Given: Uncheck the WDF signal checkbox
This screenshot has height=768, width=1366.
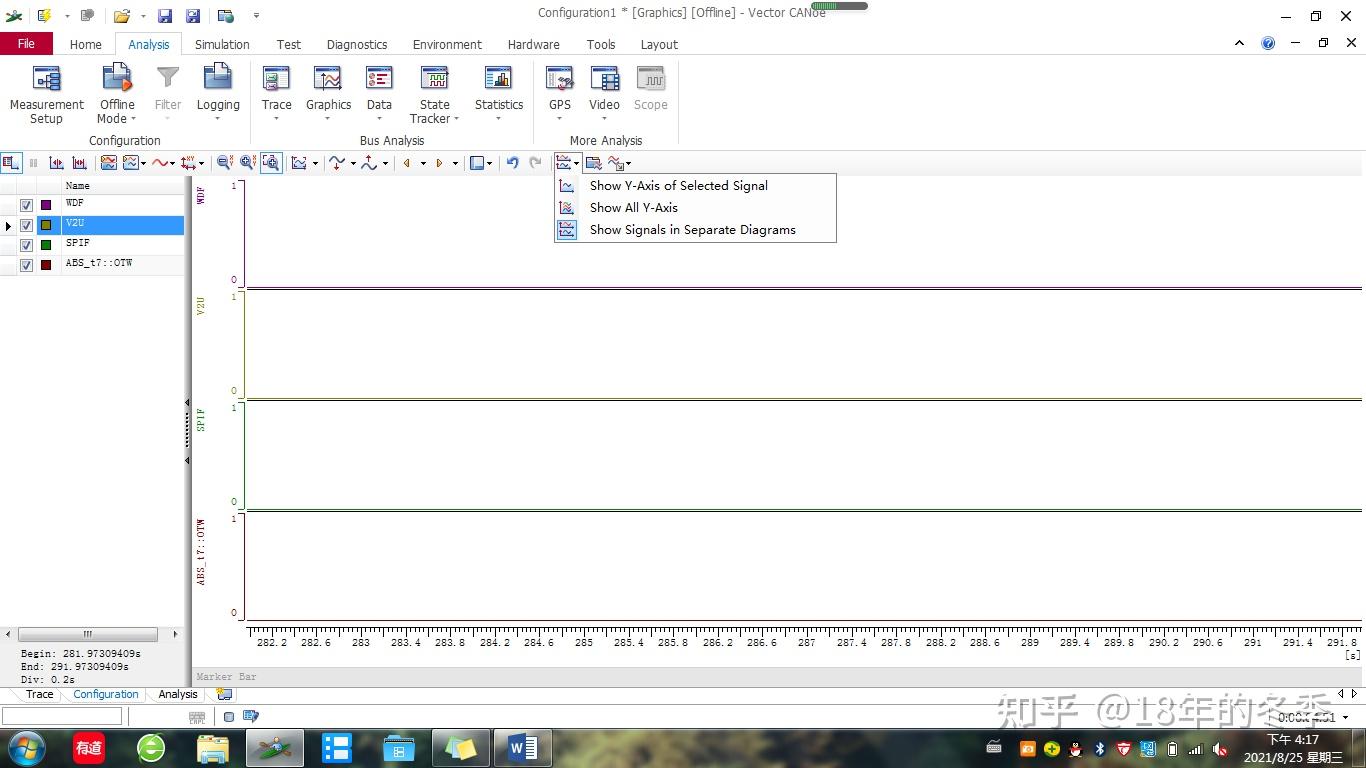Looking at the screenshot, I should pyautogui.click(x=27, y=205).
